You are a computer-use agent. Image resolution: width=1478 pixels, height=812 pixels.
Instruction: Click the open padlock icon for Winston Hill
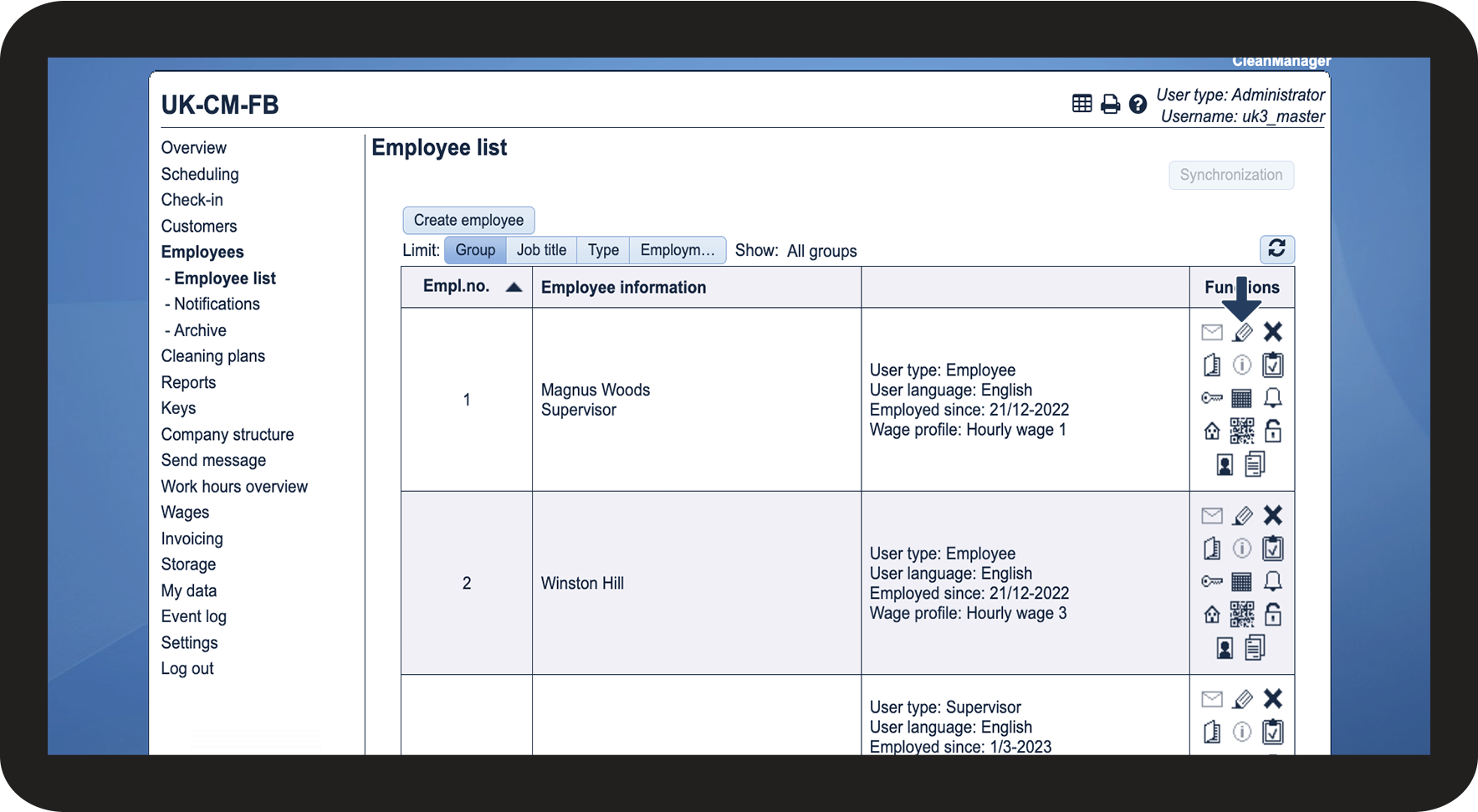coord(1272,615)
